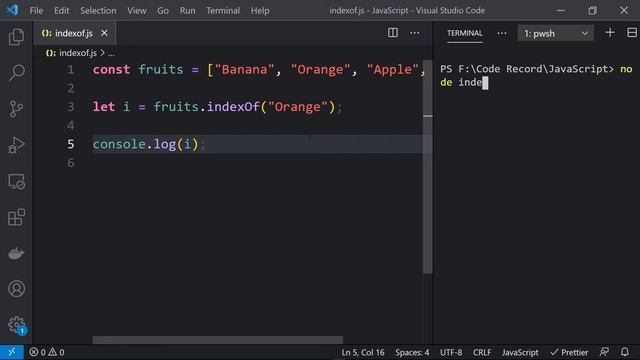Open the Extensions view
This screenshot has width=640, height=360.
pos(16,217)
